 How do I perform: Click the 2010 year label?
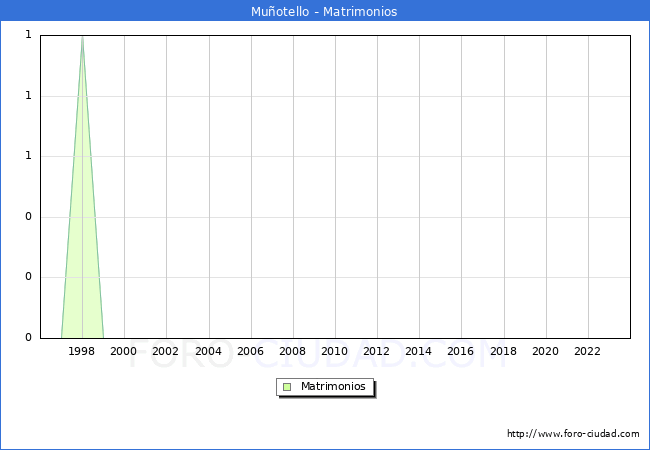(334, 352)
